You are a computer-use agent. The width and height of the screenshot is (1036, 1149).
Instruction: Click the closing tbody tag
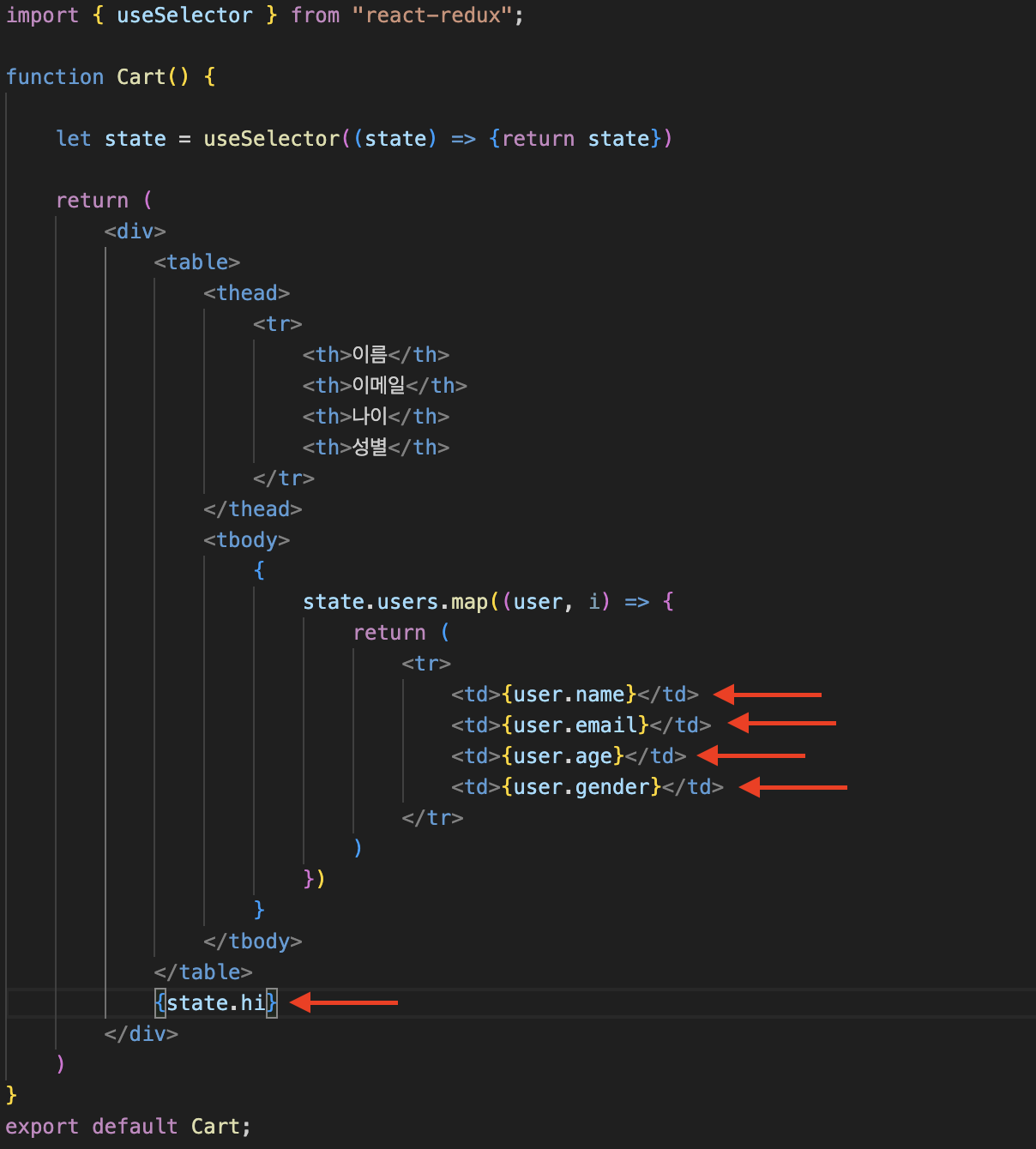[253, 941]
